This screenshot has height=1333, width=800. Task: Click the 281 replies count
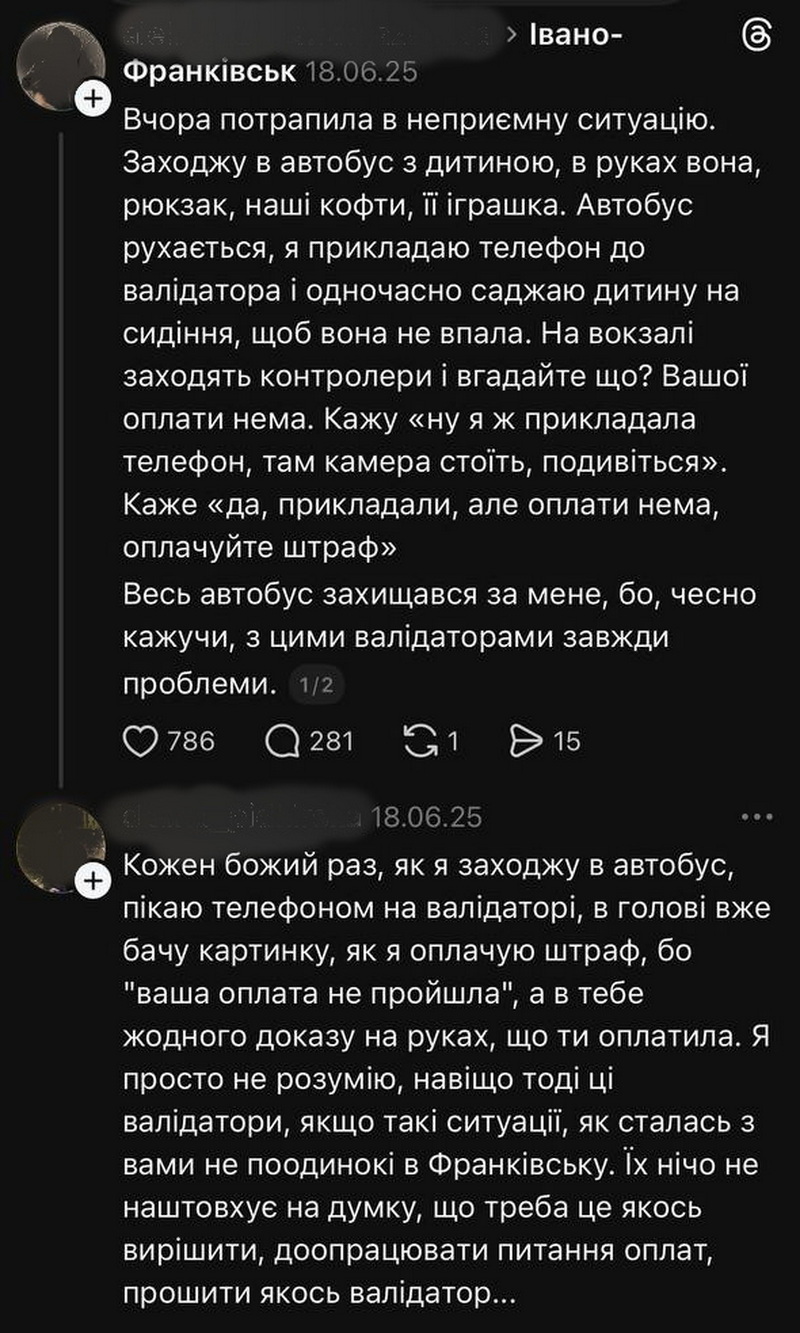click(x=333, y=740)
